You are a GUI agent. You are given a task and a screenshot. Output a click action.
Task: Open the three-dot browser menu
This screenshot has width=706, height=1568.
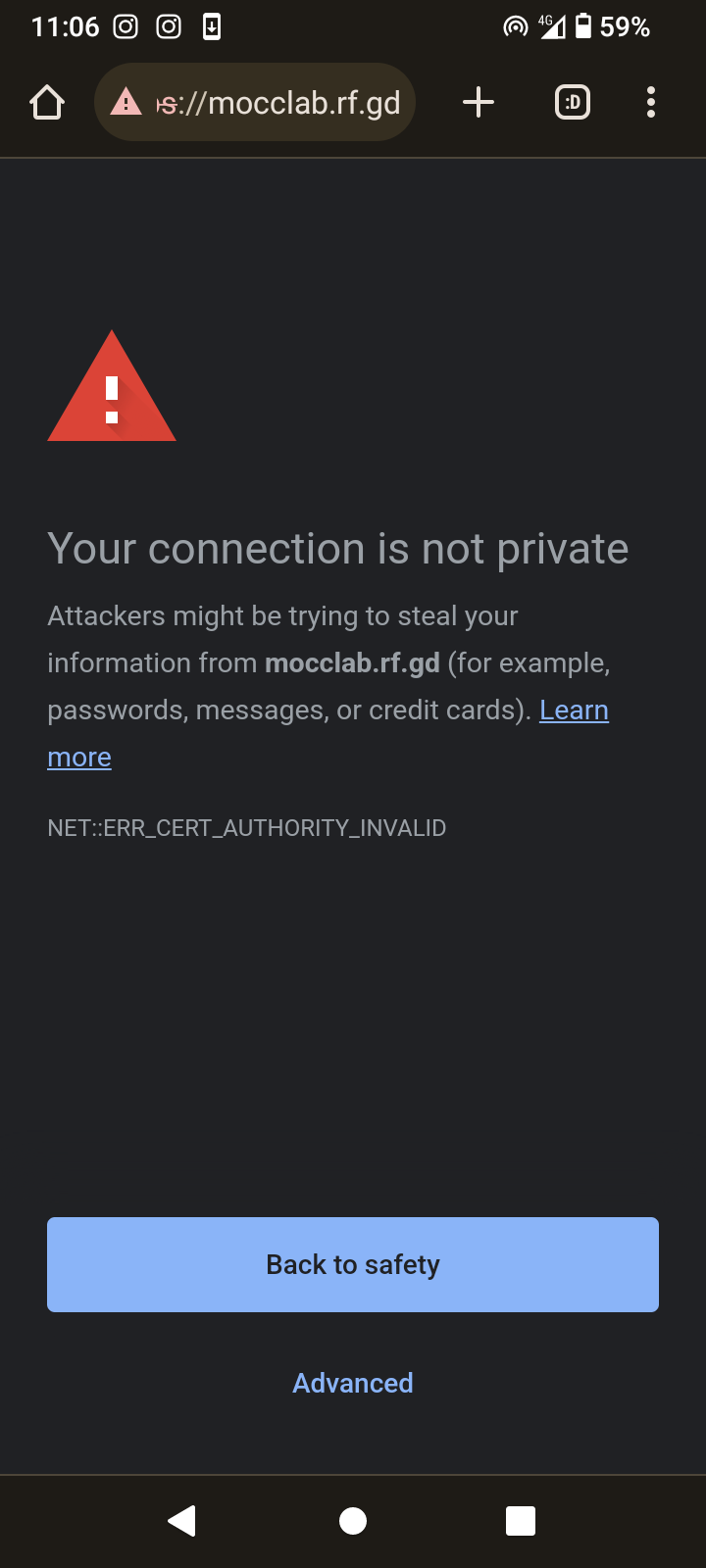coord(651,102)
